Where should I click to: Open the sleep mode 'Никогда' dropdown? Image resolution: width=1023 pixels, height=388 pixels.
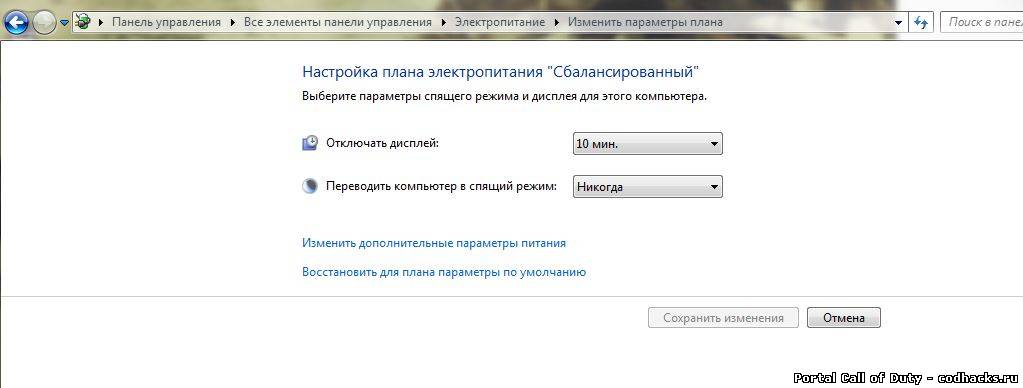click(648, 187)
